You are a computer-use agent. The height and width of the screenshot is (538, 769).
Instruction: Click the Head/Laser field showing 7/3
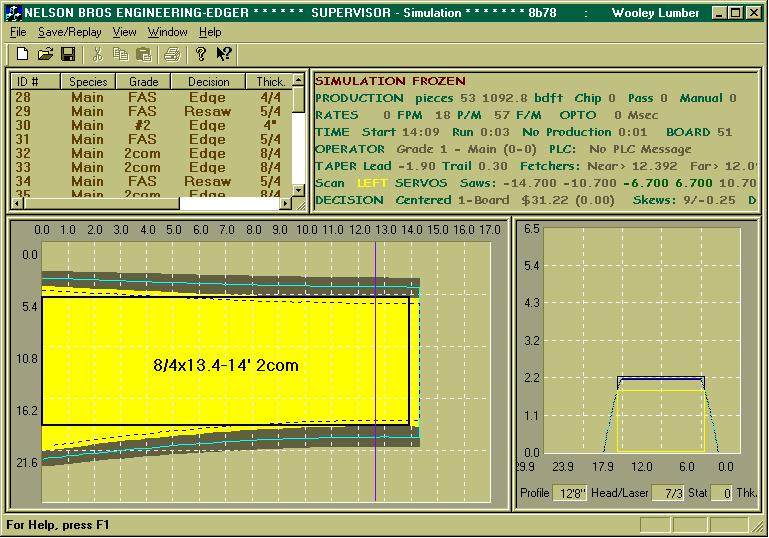coord(667,493)
